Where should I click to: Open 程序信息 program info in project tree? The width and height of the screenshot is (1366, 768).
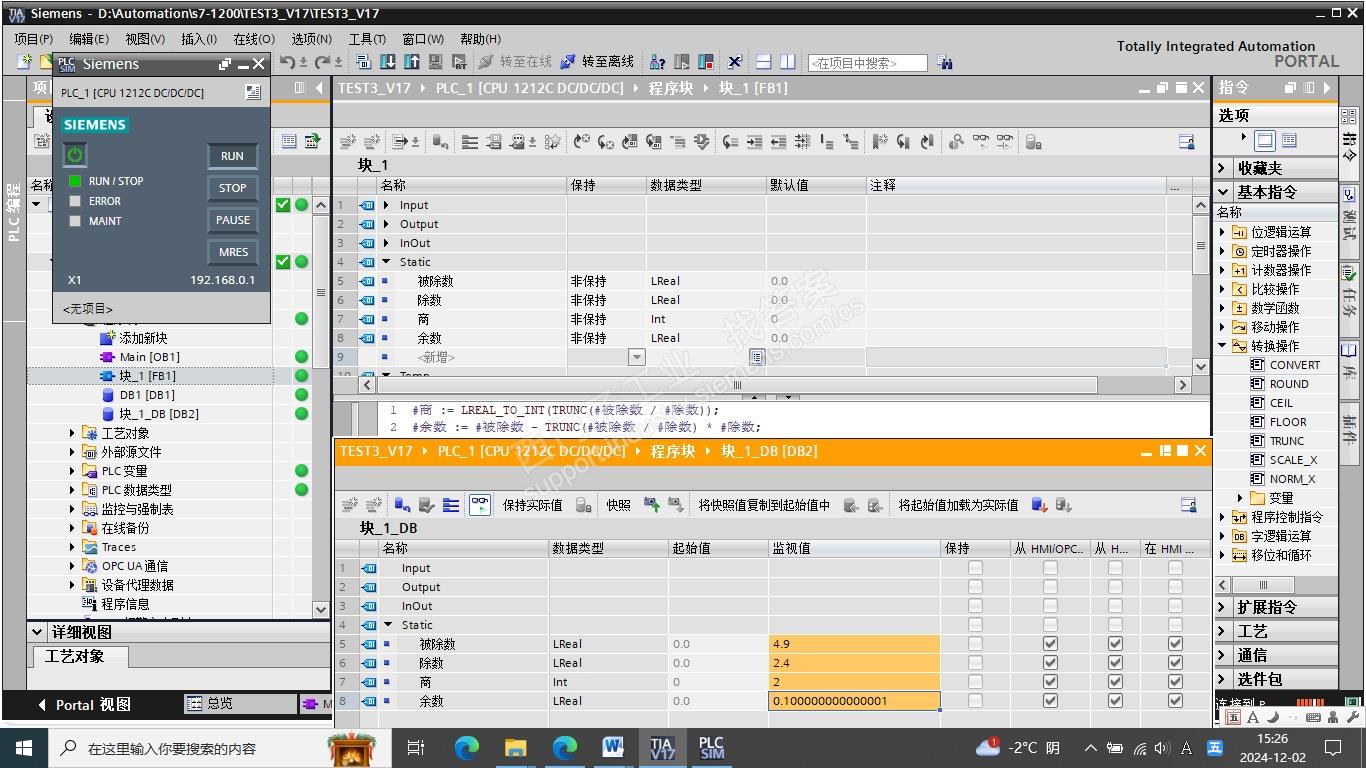click(125, 604)
